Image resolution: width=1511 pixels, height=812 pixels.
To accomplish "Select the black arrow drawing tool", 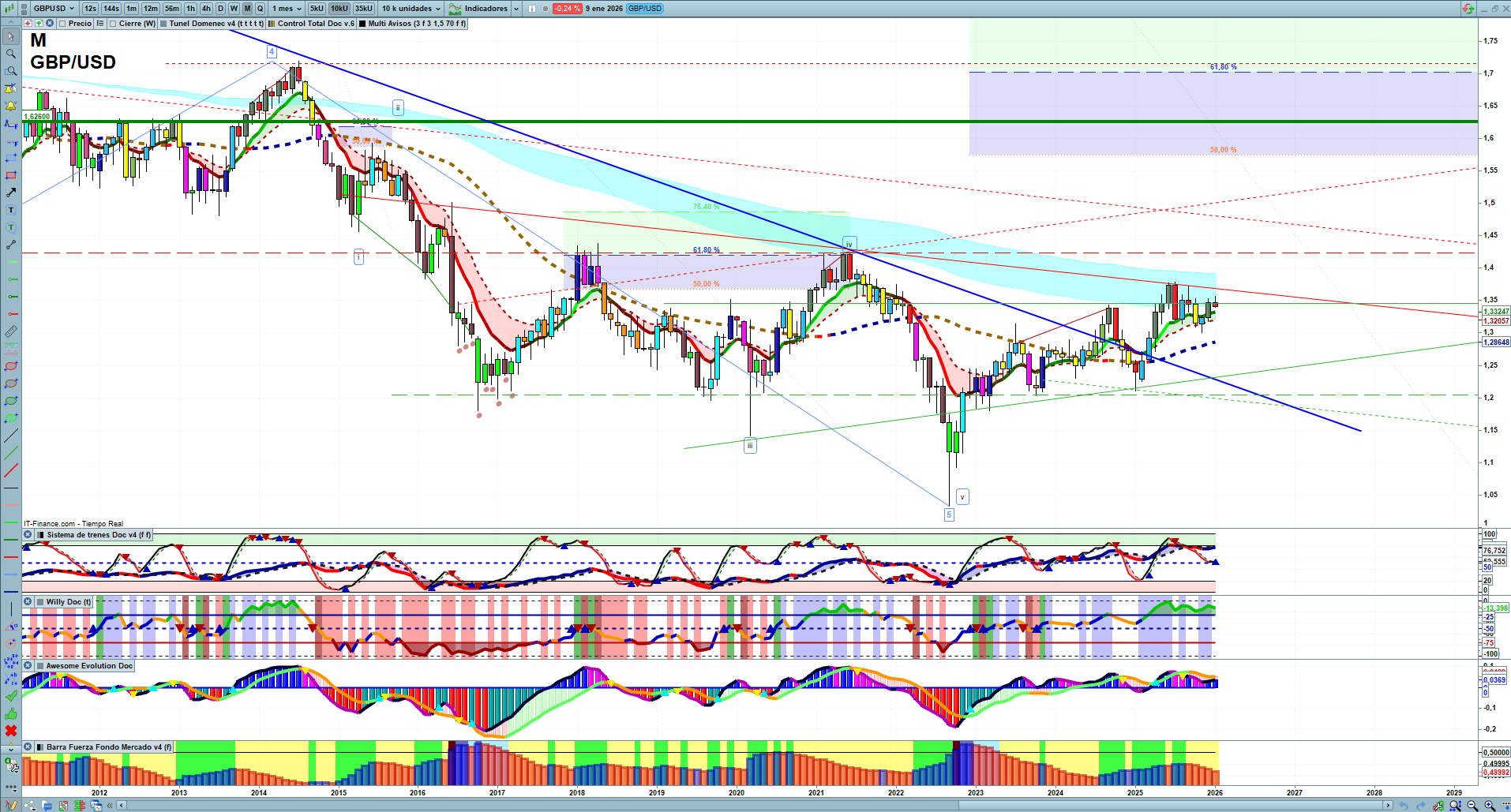I will point(11,193).
